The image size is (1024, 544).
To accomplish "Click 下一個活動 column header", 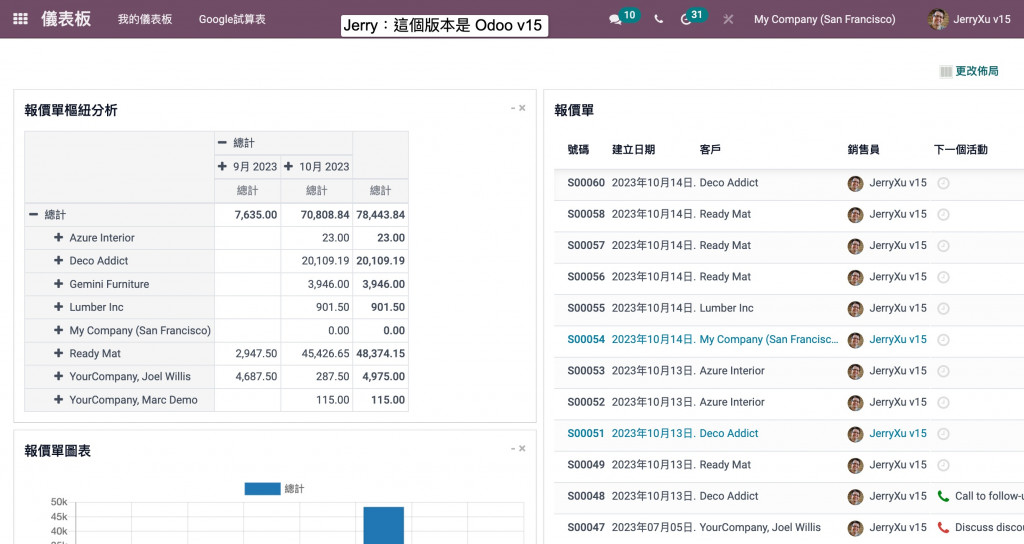I will coord(961,150).
